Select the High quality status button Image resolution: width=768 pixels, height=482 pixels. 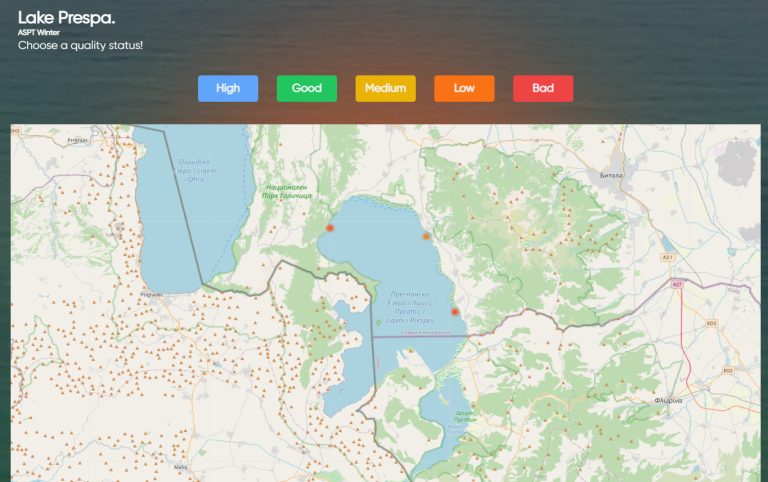(x=228, y=89)
